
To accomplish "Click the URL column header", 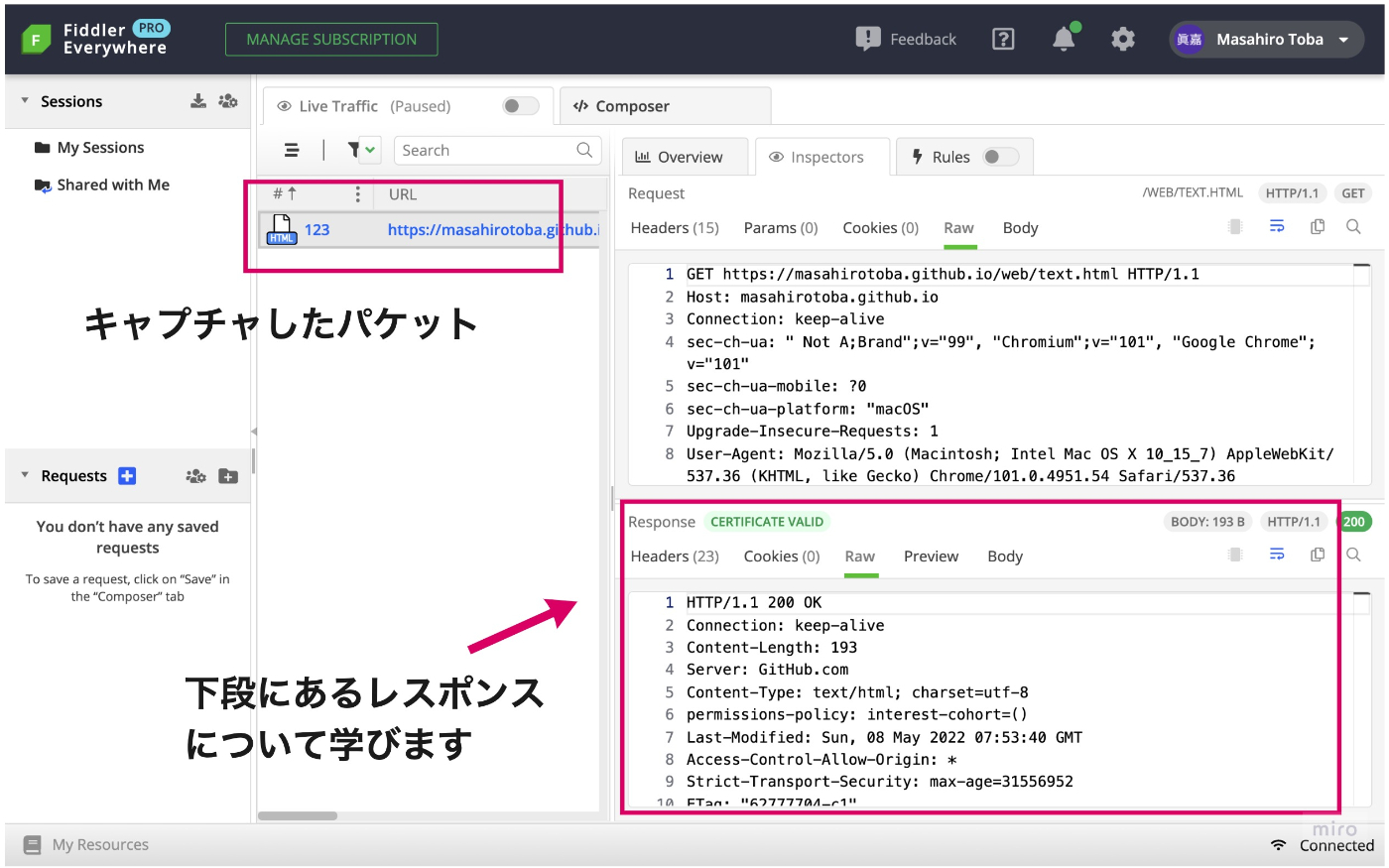I will click(x=403, y=194).
